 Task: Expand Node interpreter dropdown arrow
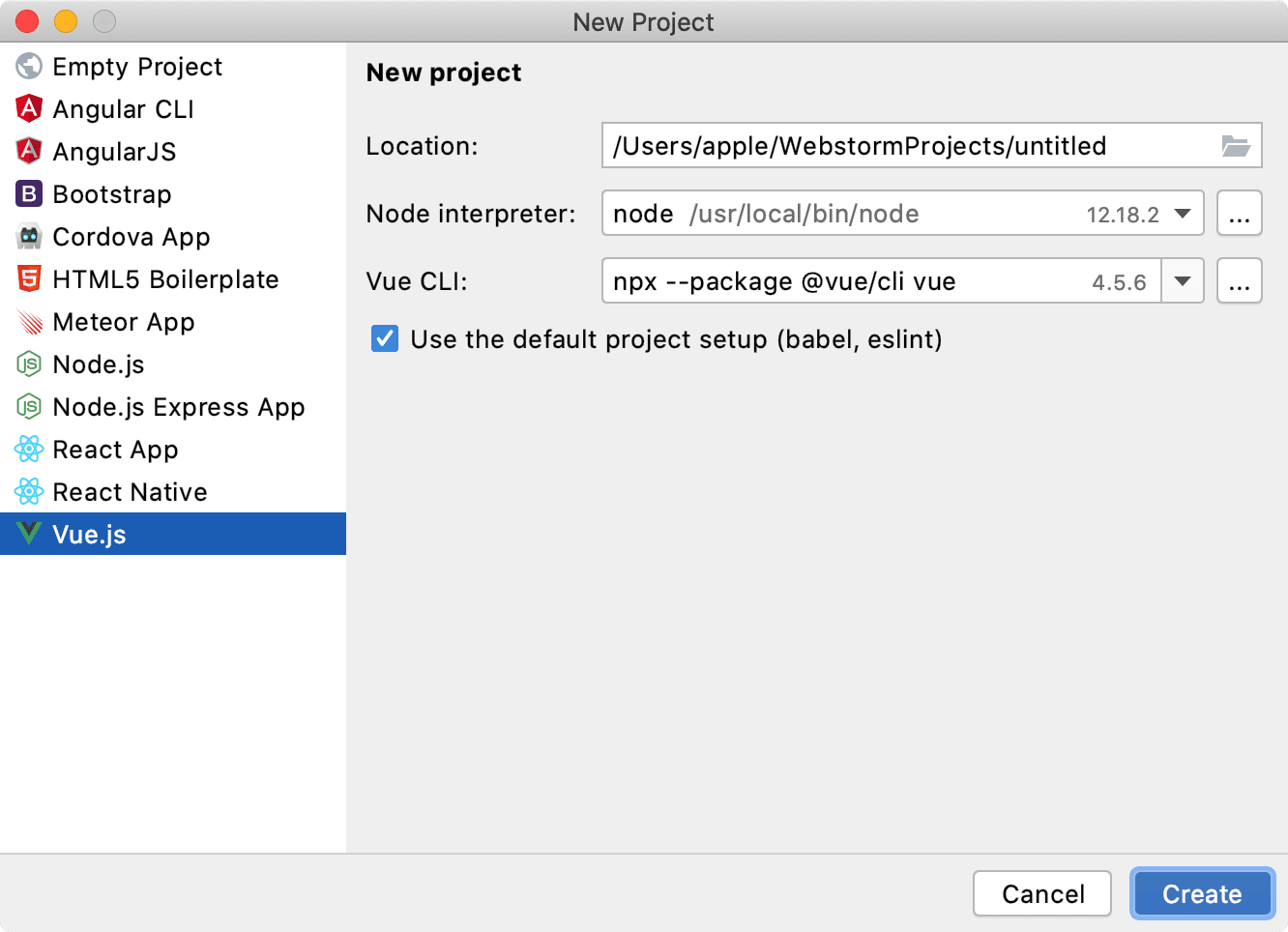tap(1183, 214)
